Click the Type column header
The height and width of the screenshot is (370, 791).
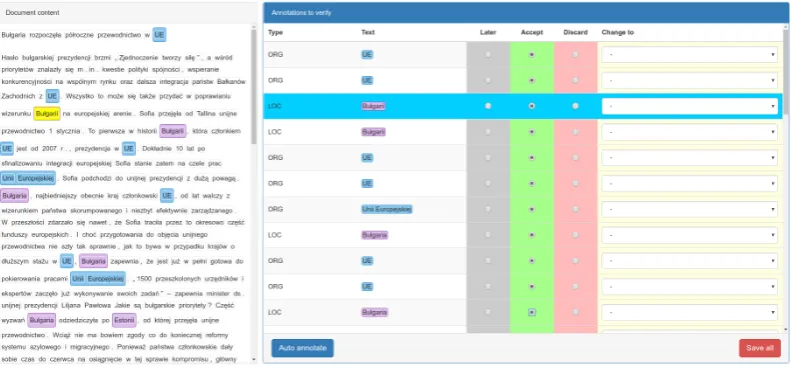click(x=275, y=32)
